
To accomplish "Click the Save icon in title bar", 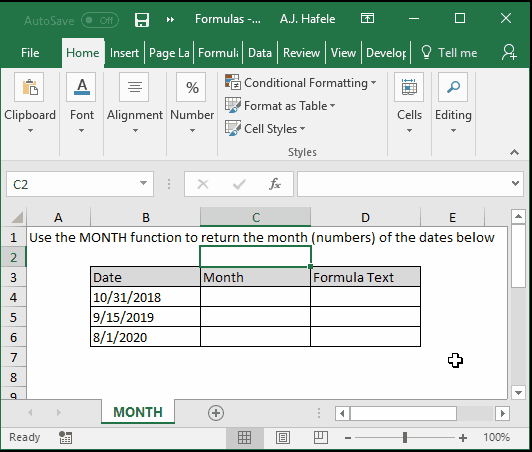I will click(141, 20).
